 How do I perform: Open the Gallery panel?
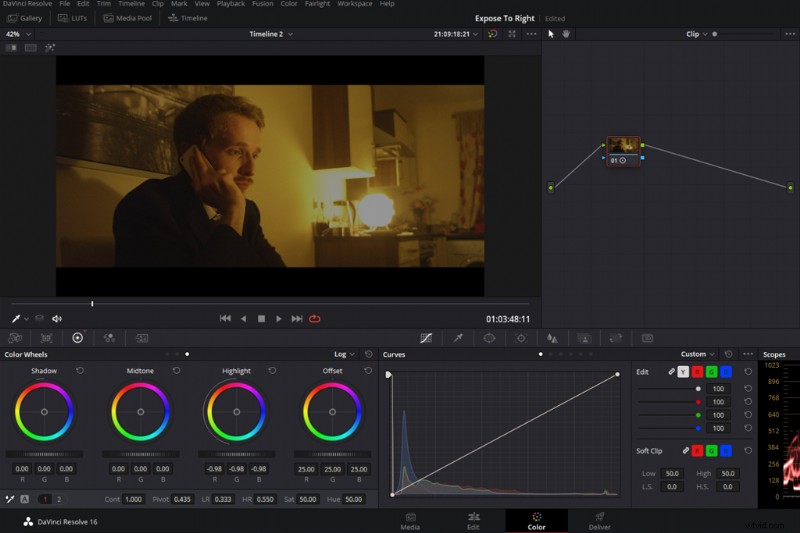coord(24,18)
